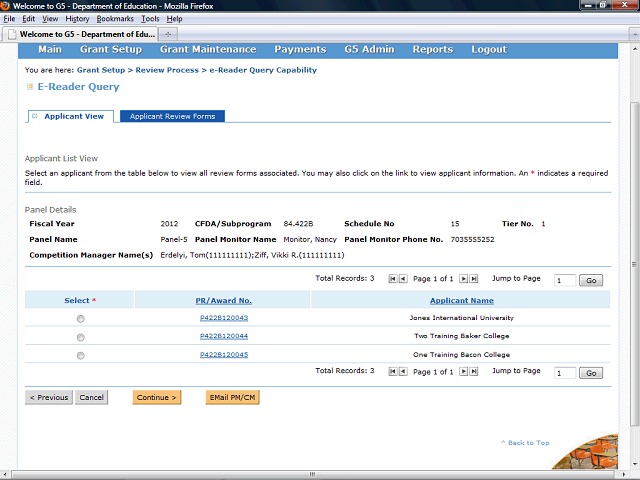Click the top next-page arrow icon
640x480 pixels.
click(x=462, y=280)
